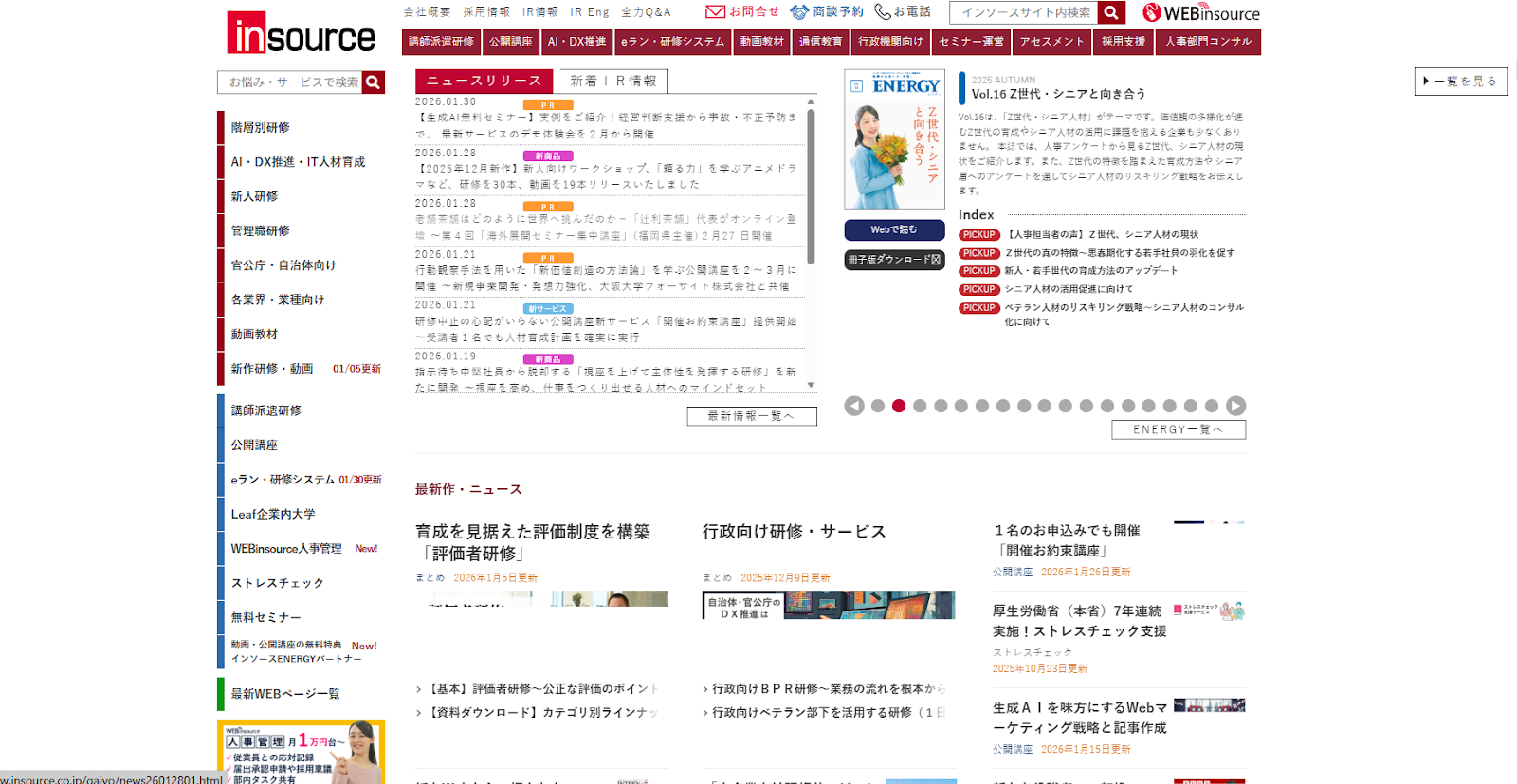The width and height of the screenshot is (1517, 784).
Task: Click the Webで読む button
Action: pos(894,229)
